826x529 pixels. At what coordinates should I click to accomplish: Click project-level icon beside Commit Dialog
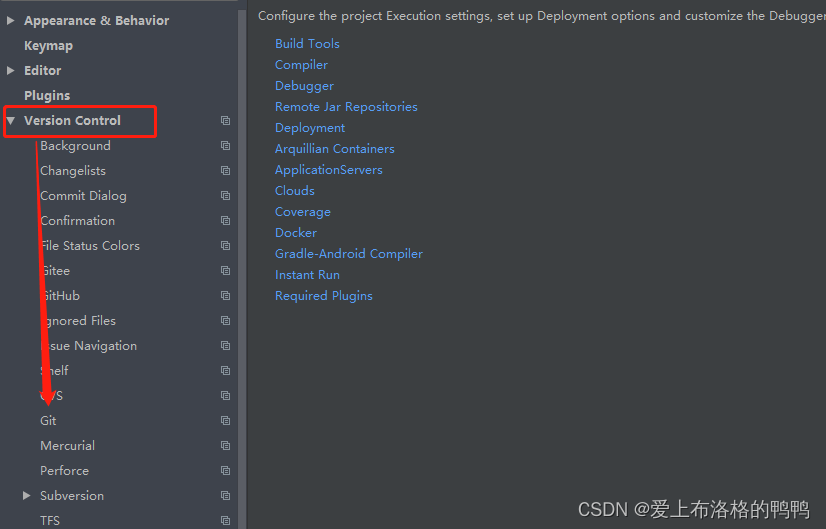tap(225, 195)
